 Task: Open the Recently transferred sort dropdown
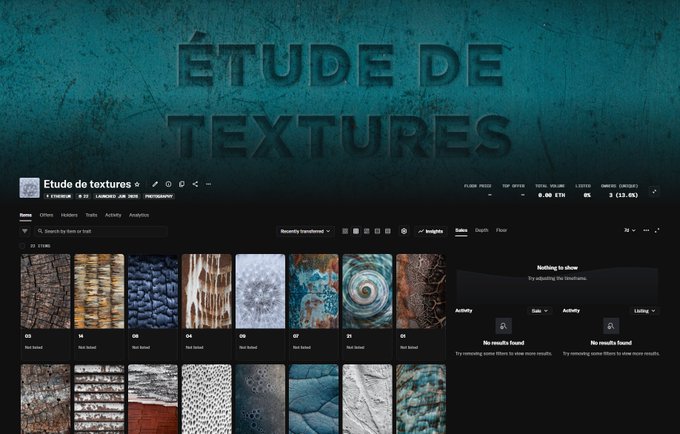[305, 231]
